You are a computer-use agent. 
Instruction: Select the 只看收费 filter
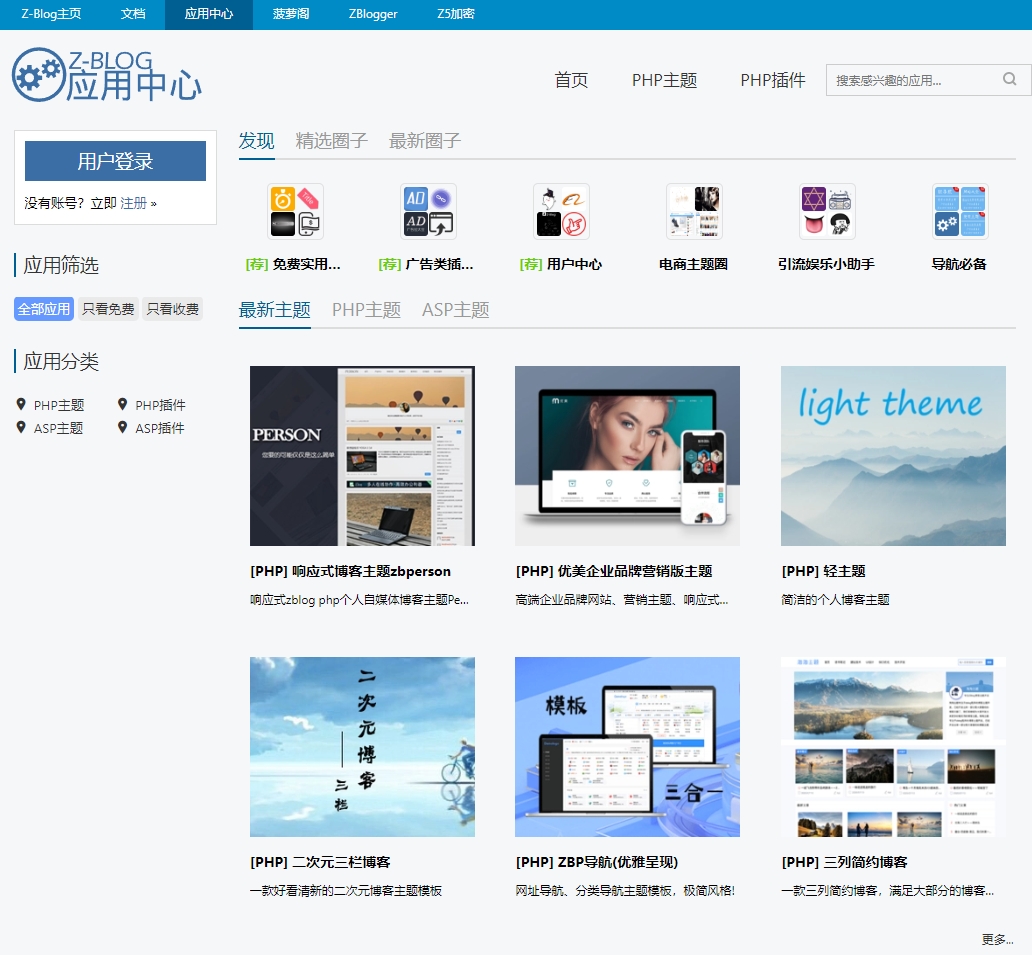point(172,309)
